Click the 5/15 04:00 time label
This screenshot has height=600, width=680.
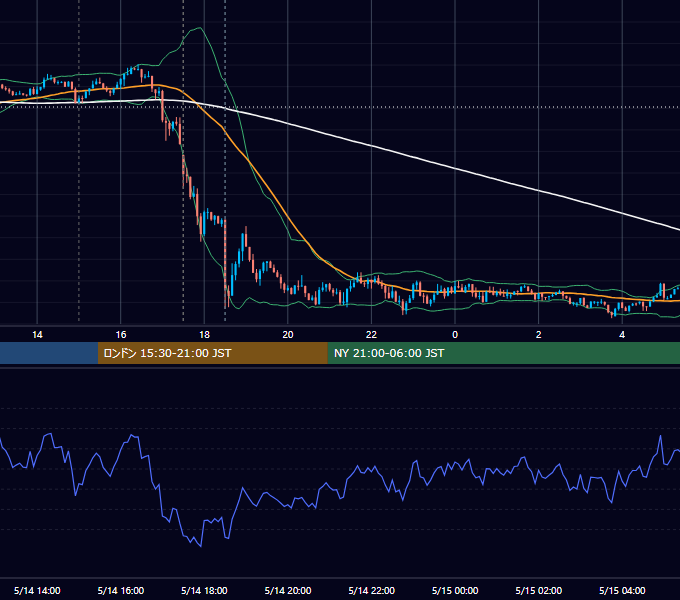622,590
